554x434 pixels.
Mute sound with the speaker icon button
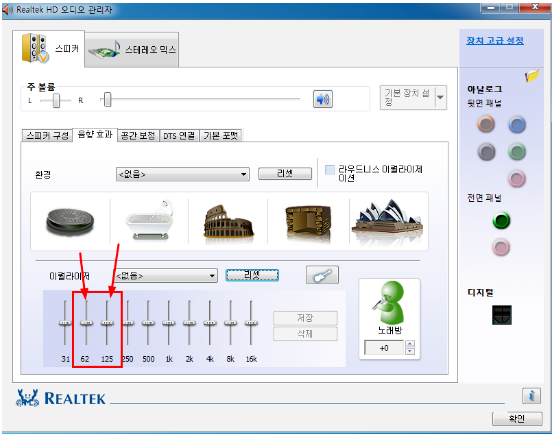(x=323, y=99)
